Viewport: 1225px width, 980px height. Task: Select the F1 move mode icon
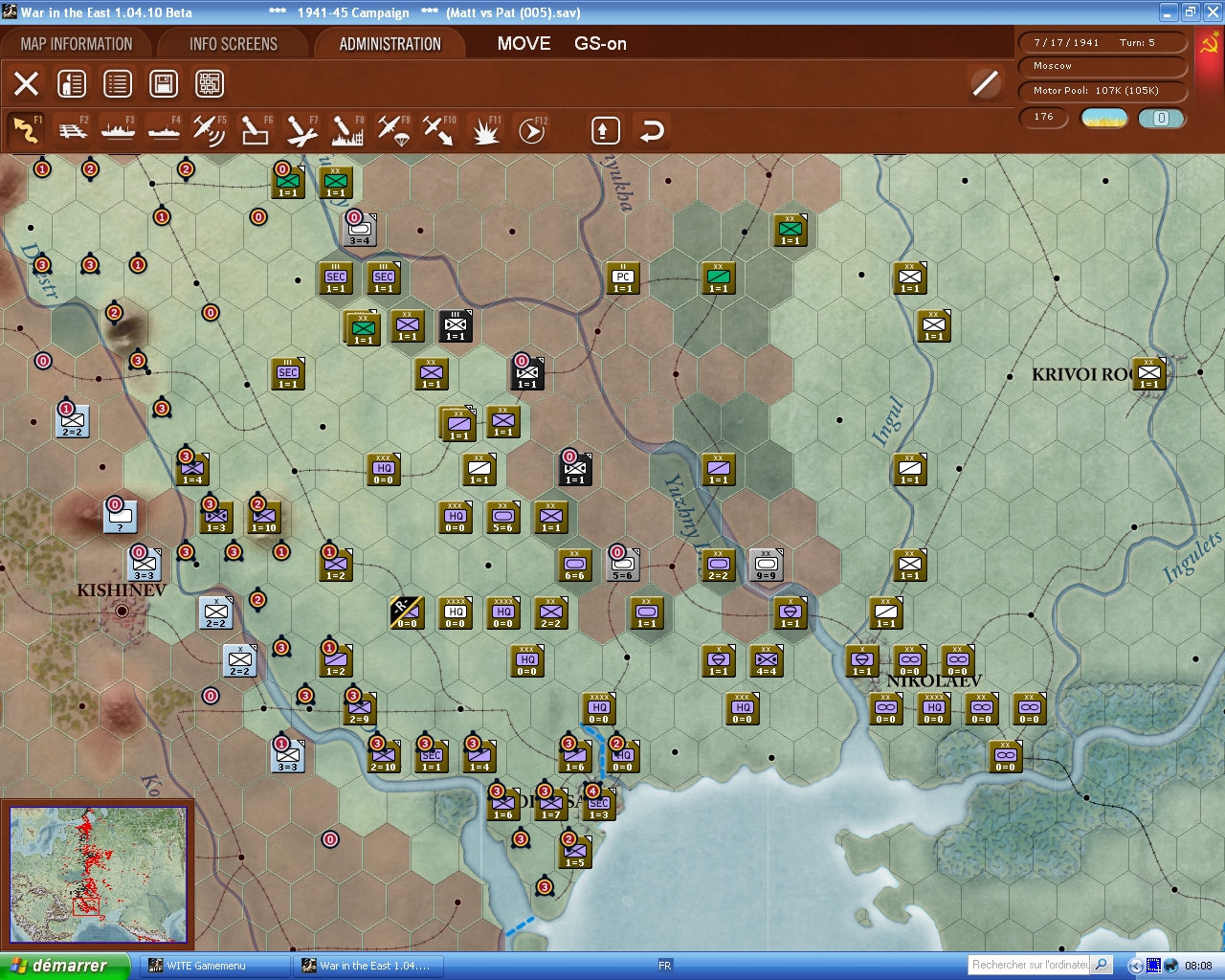pyautogui.click(x=26, y=130)
